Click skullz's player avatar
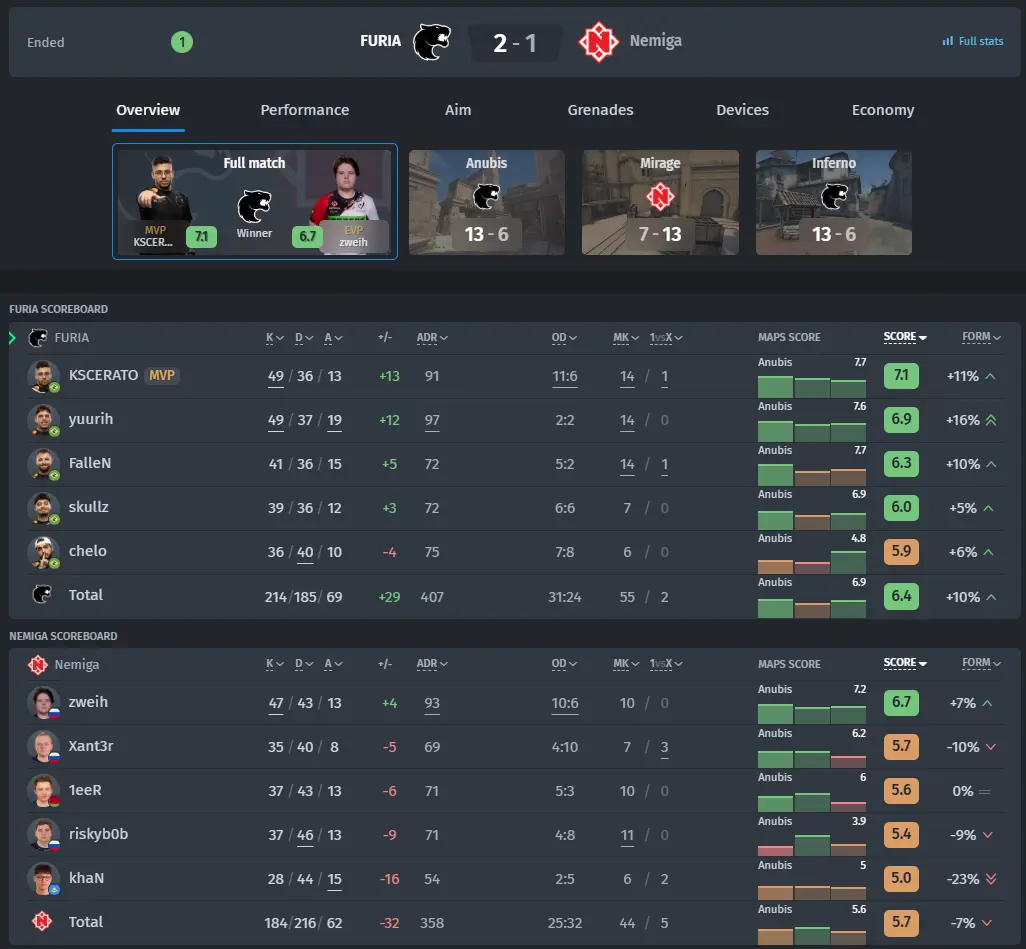Viewport: 1026px width, 949px height. tap(43, 508)
